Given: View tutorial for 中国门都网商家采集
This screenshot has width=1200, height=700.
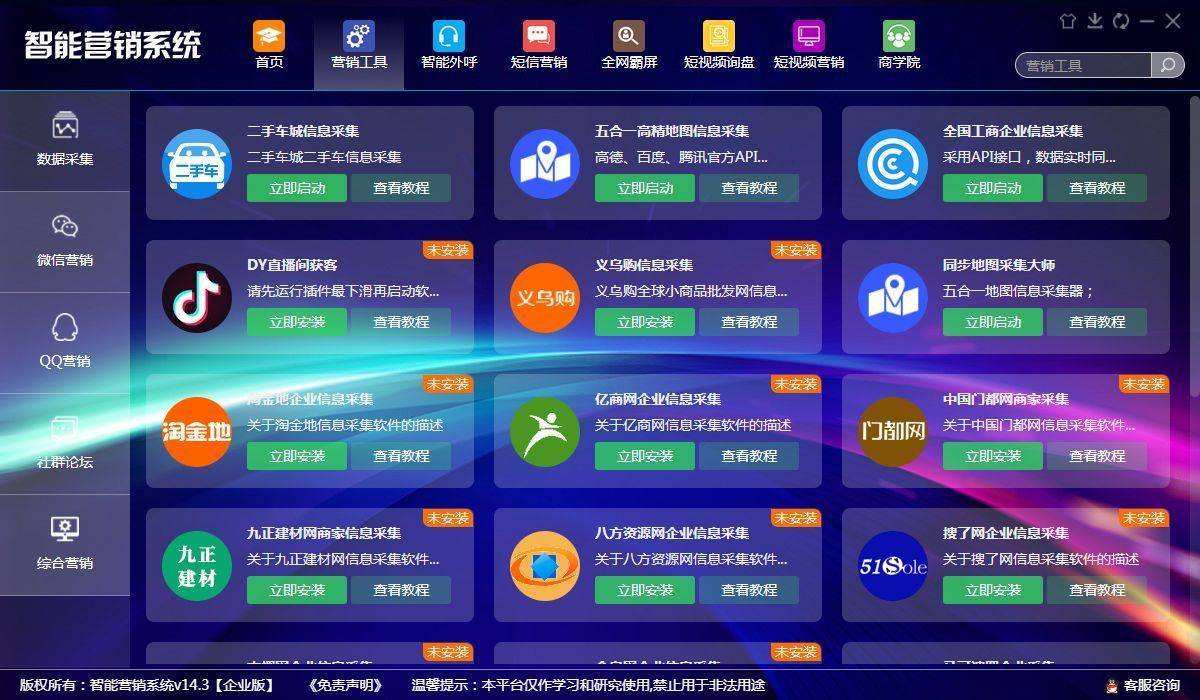Looking at the screenshot, I should (1097, 456).
